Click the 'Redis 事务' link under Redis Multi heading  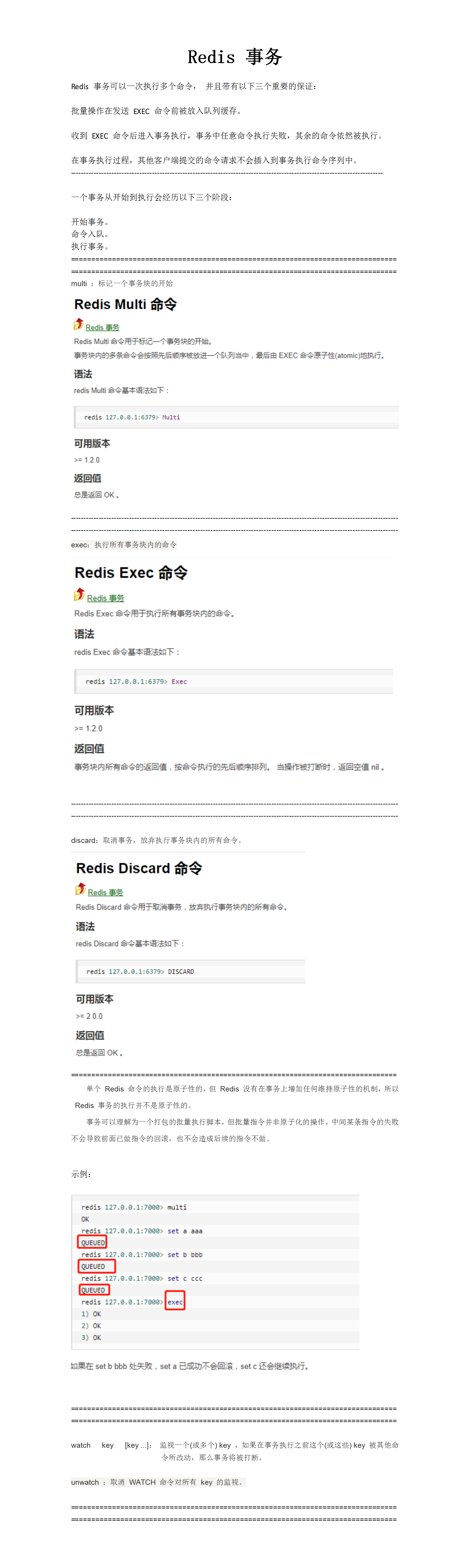[x=102, y=328]
